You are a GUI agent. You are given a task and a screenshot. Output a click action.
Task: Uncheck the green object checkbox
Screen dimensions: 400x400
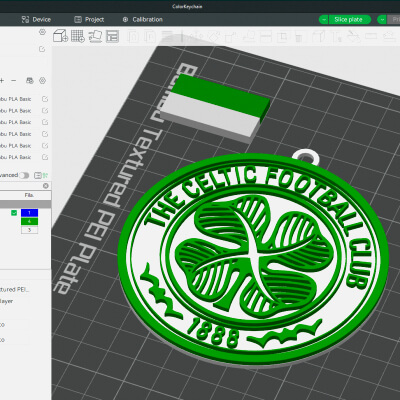pos(14,213)
